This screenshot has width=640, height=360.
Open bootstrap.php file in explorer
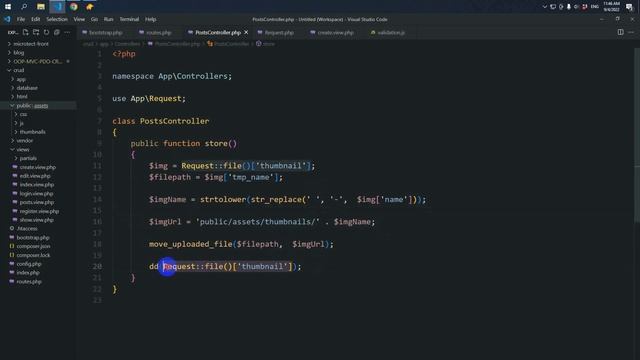33,238
